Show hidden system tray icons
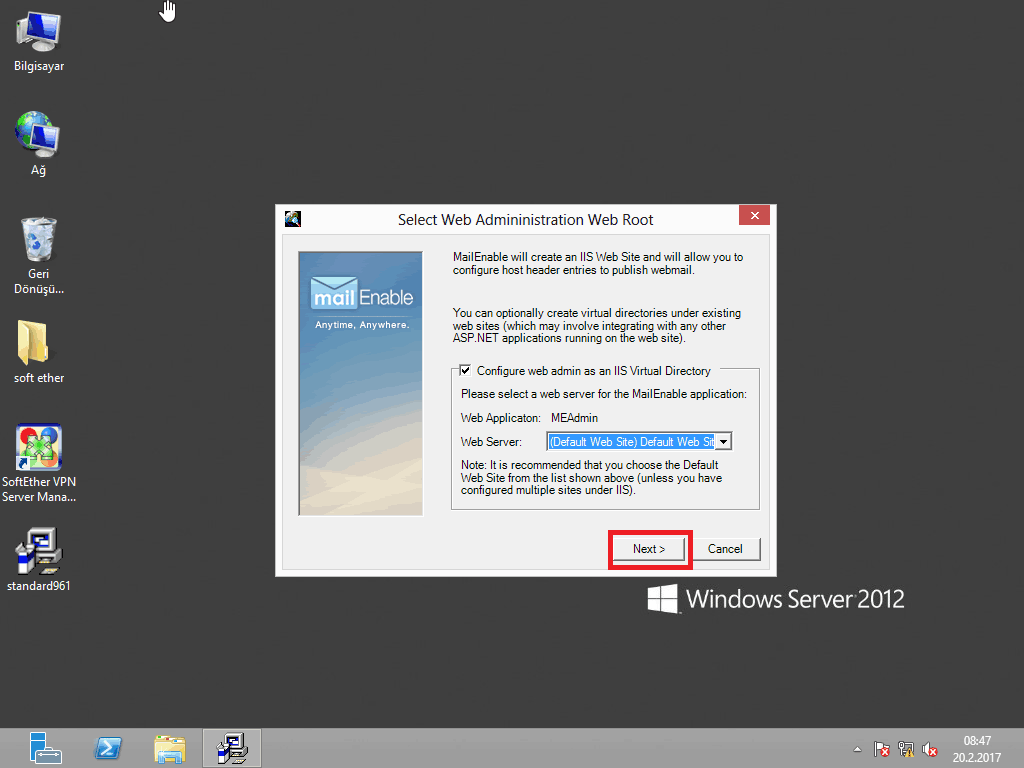1024x768 pixels. tap(857, 749)
